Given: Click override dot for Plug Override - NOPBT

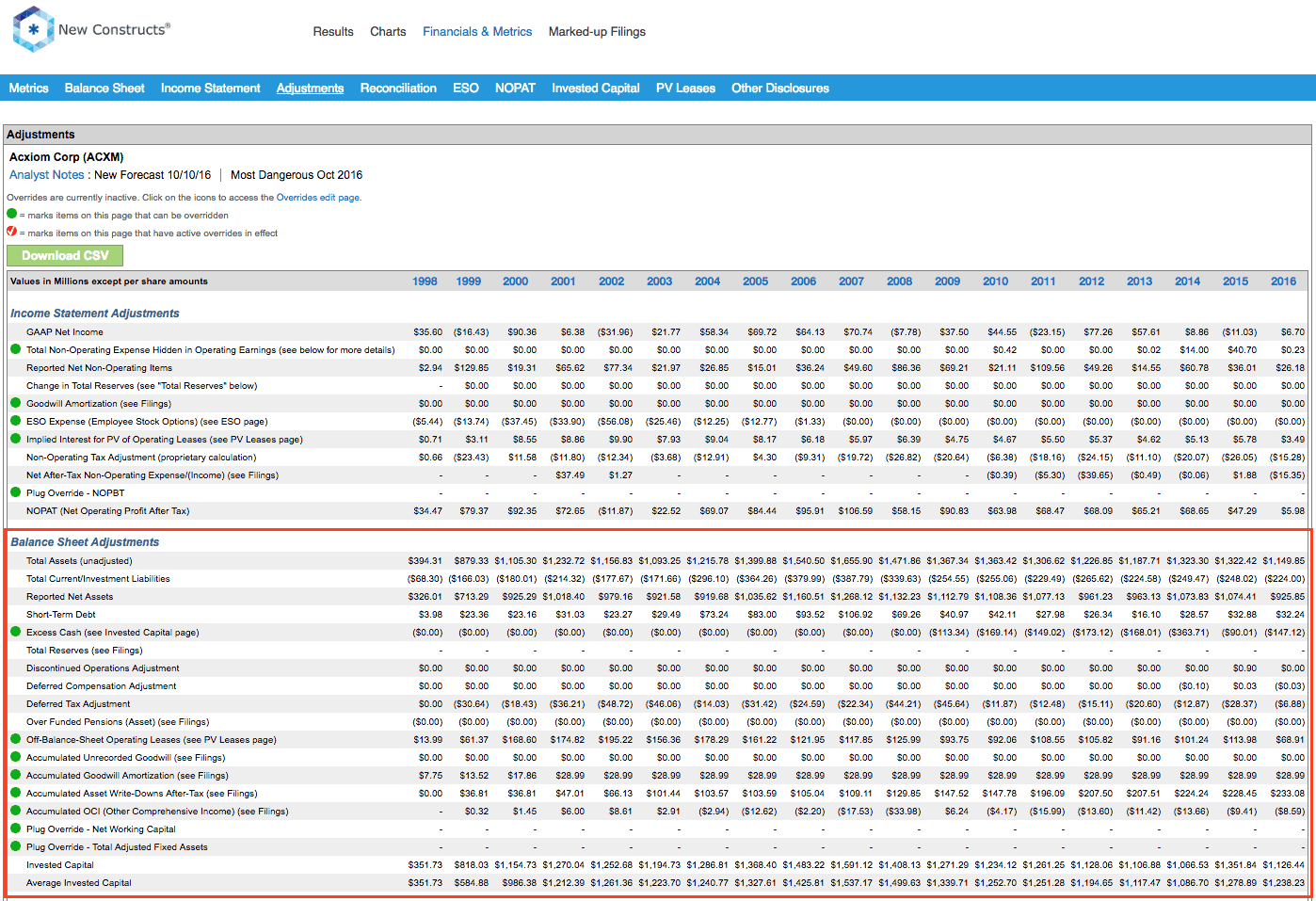Looking at the screenshot, I should click(x=15, y=492).
